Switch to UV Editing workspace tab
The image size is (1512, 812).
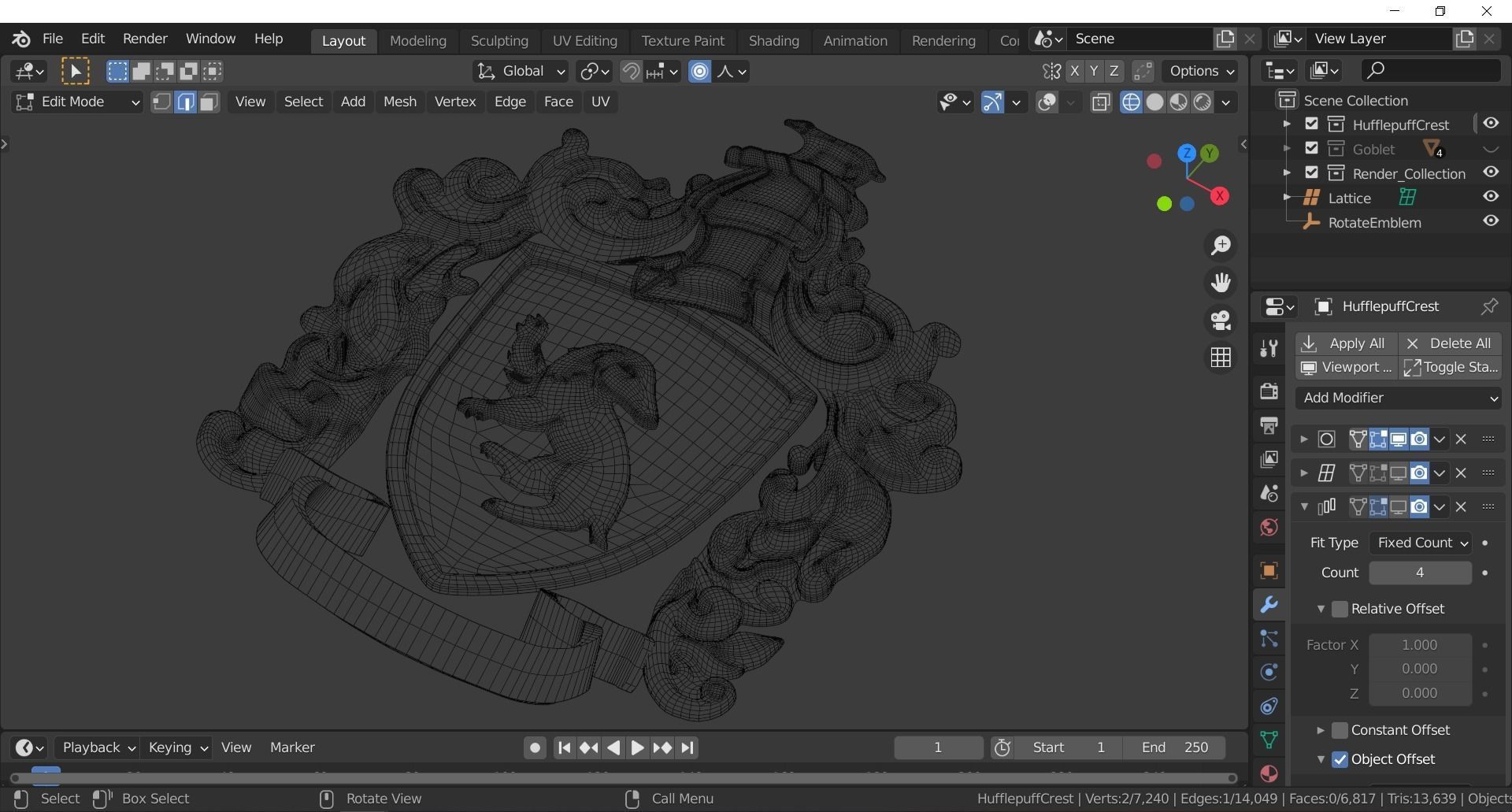point(584,41)
